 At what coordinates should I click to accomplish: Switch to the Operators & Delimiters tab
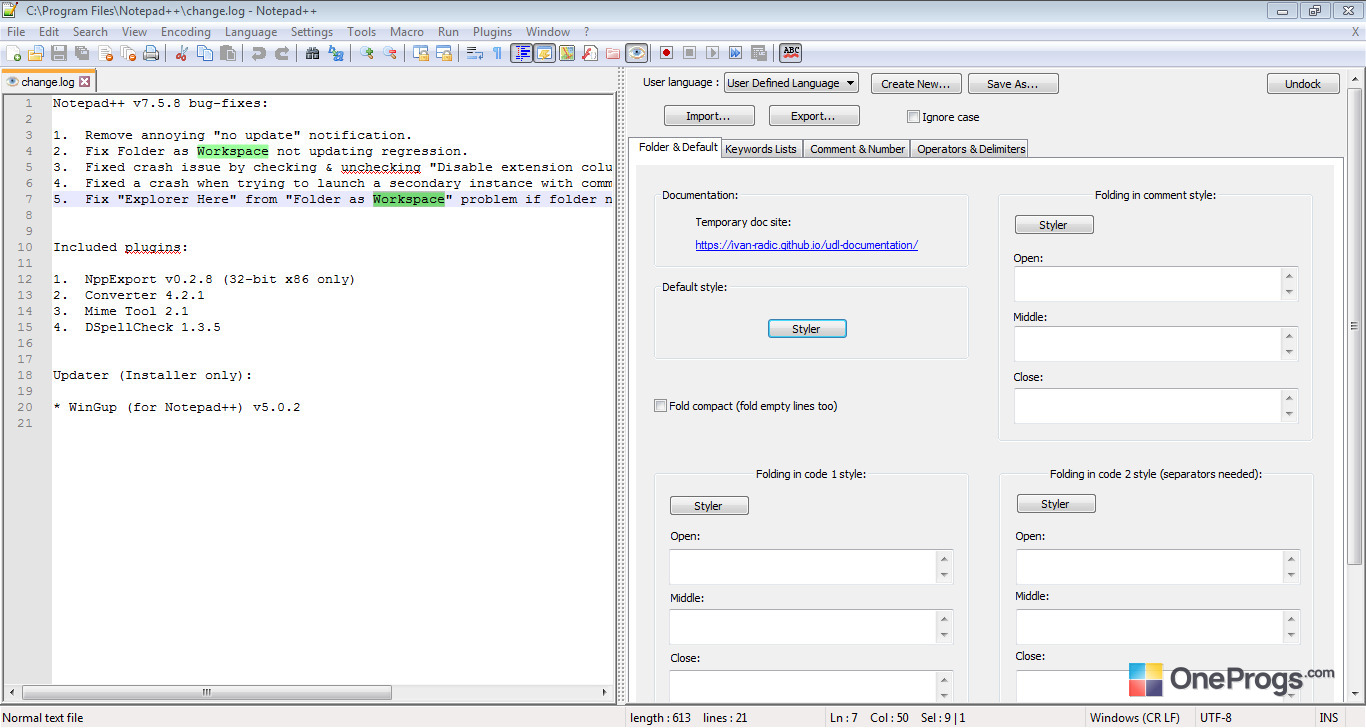click(x=971, y=149)
